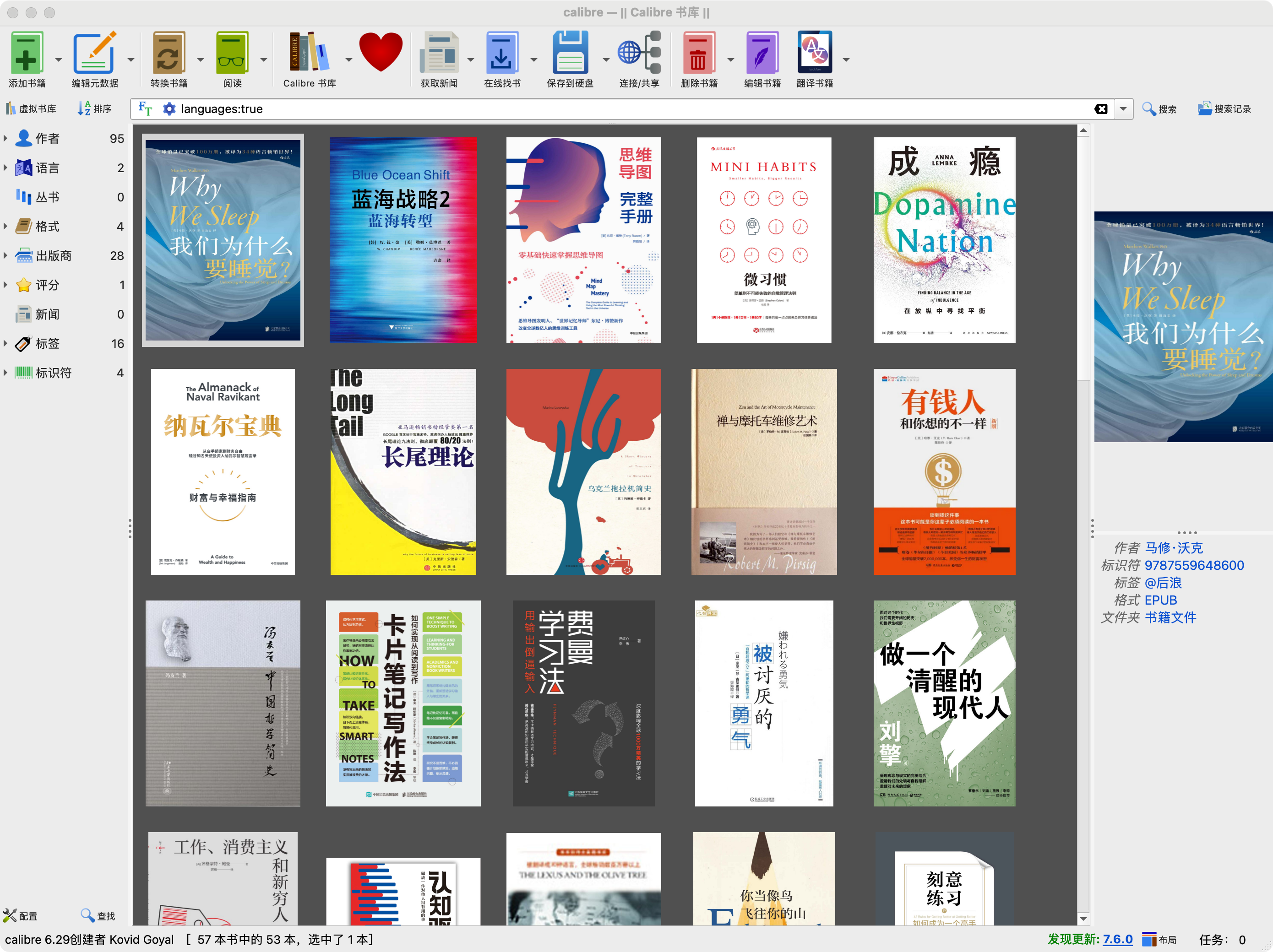Expand the Publisher (出版商) category
1273x952 pixels.
coord(5,255)
